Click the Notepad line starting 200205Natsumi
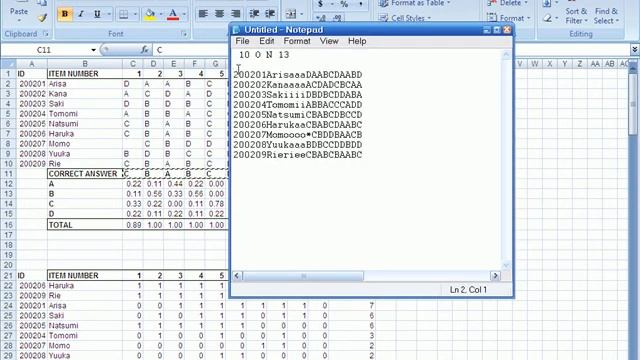 click(298, 115)
